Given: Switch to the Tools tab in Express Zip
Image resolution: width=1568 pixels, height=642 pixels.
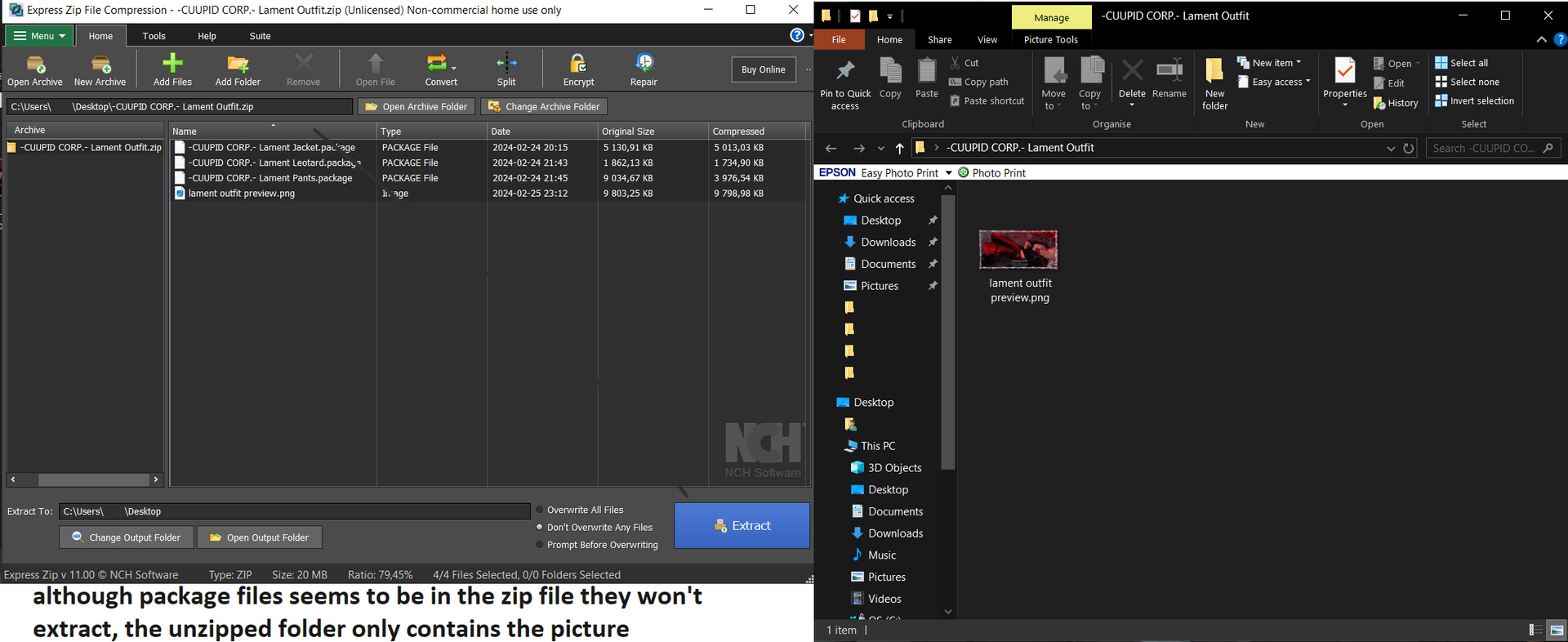Looking at the screenshot, I should point(154,36).
